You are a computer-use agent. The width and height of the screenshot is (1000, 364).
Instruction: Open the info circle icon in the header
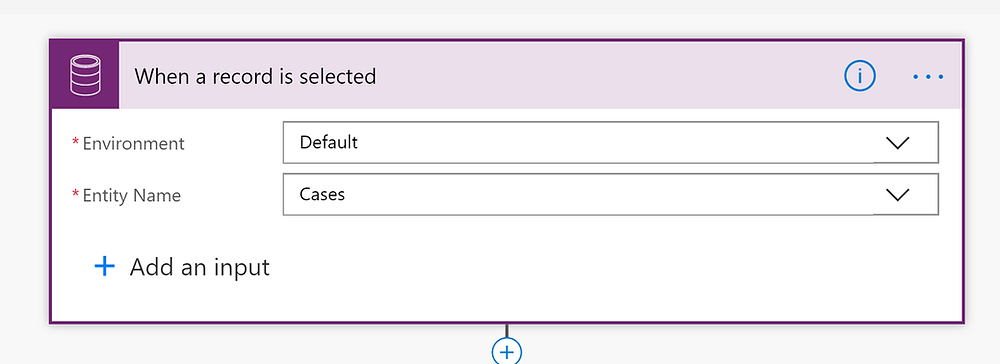coord(860,76)
